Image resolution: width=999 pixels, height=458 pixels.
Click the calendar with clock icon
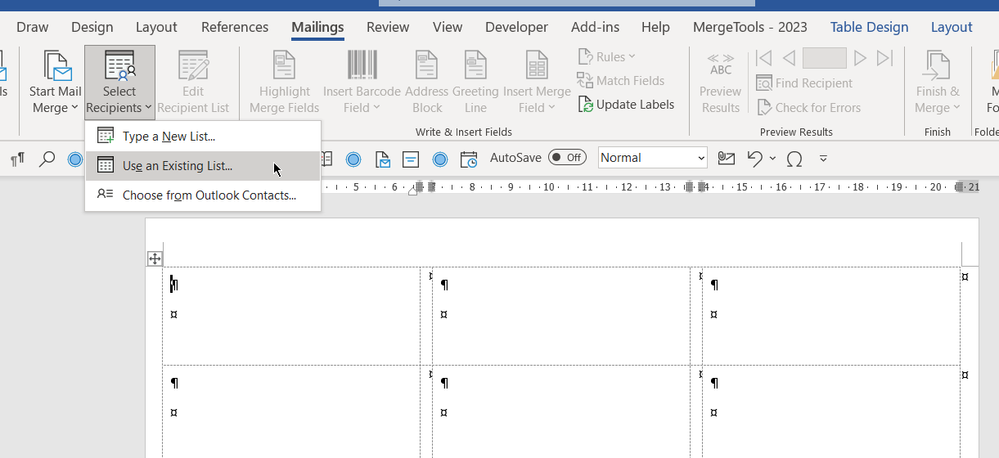(469, 159)
